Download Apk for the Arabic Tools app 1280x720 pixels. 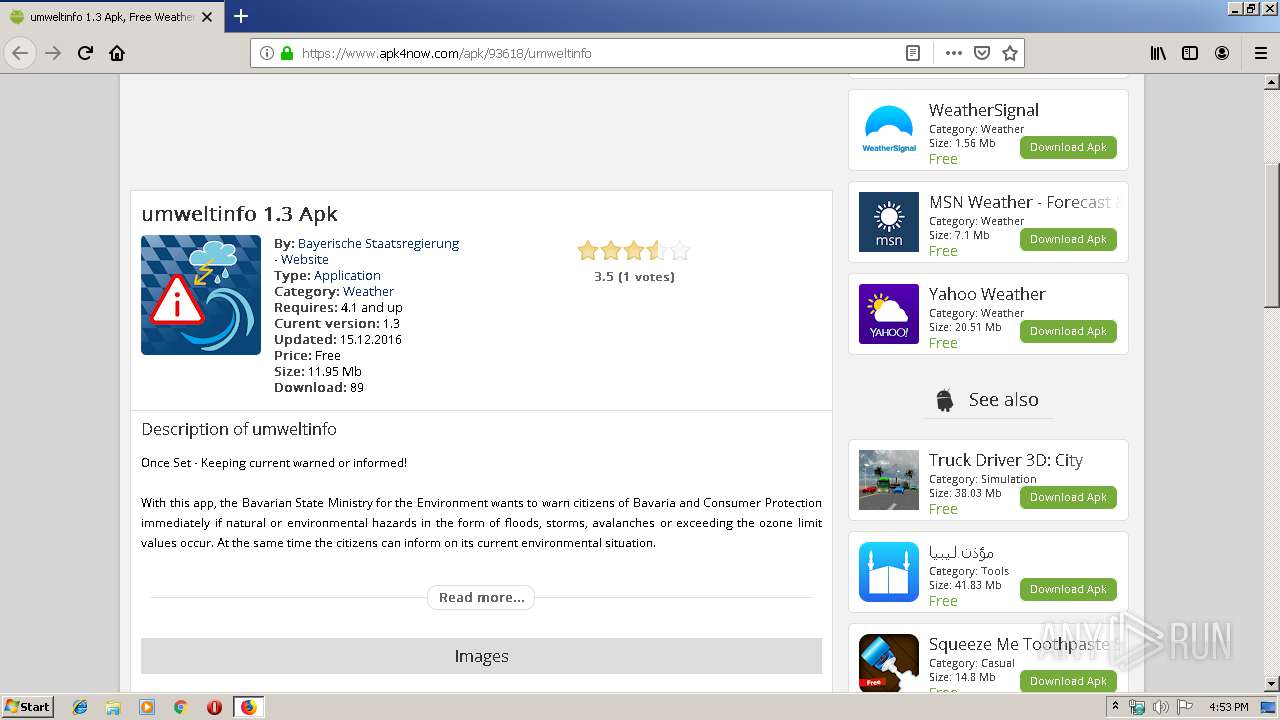1068,589
